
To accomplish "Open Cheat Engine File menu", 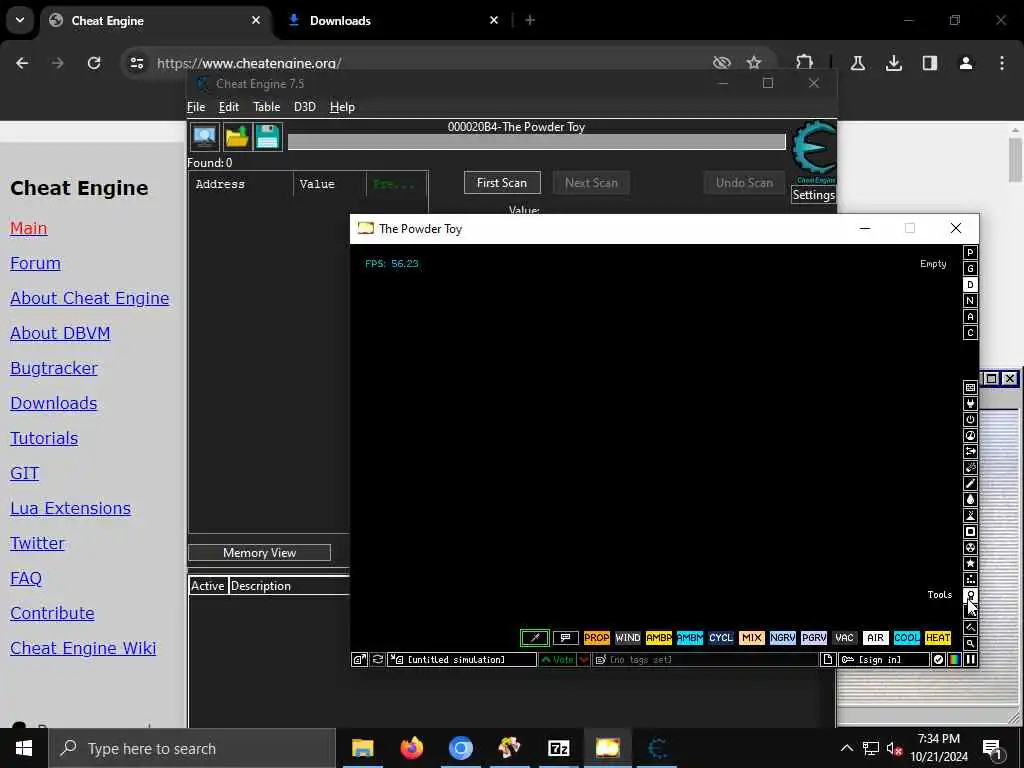I will coord(196,107).
